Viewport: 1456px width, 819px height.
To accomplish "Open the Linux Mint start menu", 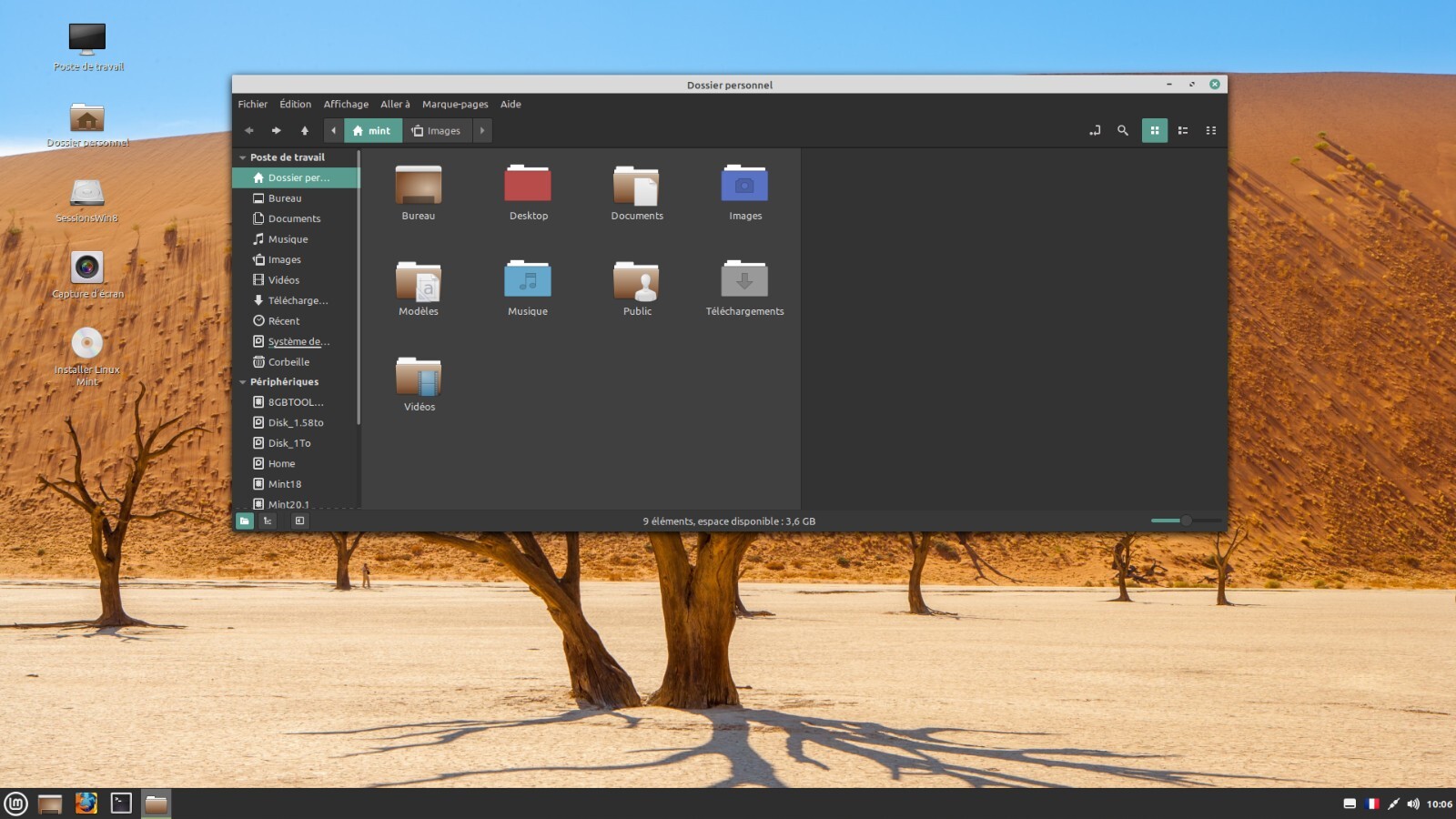I will 15,804.
